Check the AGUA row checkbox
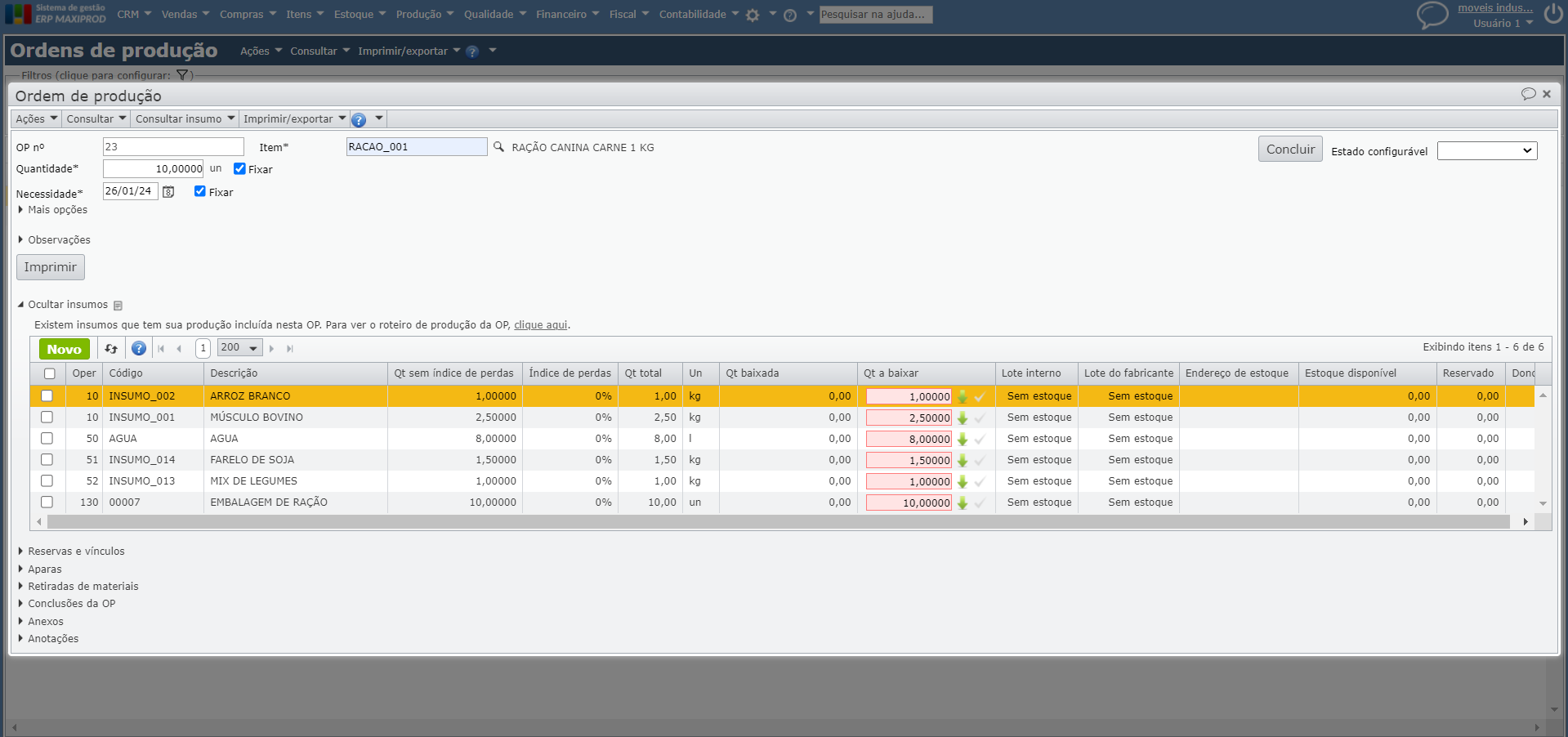Image resolution: width=1568 pixels, height=737 pixels. click(47, 439)
